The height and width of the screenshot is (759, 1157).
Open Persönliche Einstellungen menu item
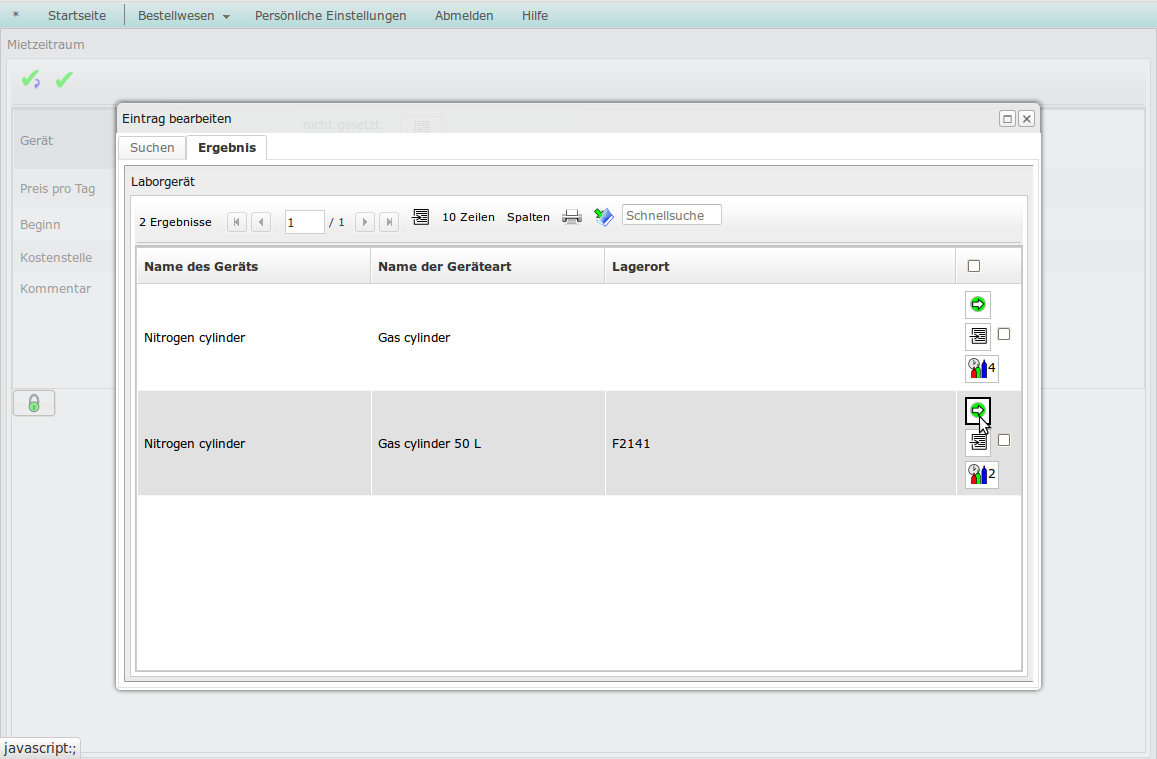click(330, 16)
